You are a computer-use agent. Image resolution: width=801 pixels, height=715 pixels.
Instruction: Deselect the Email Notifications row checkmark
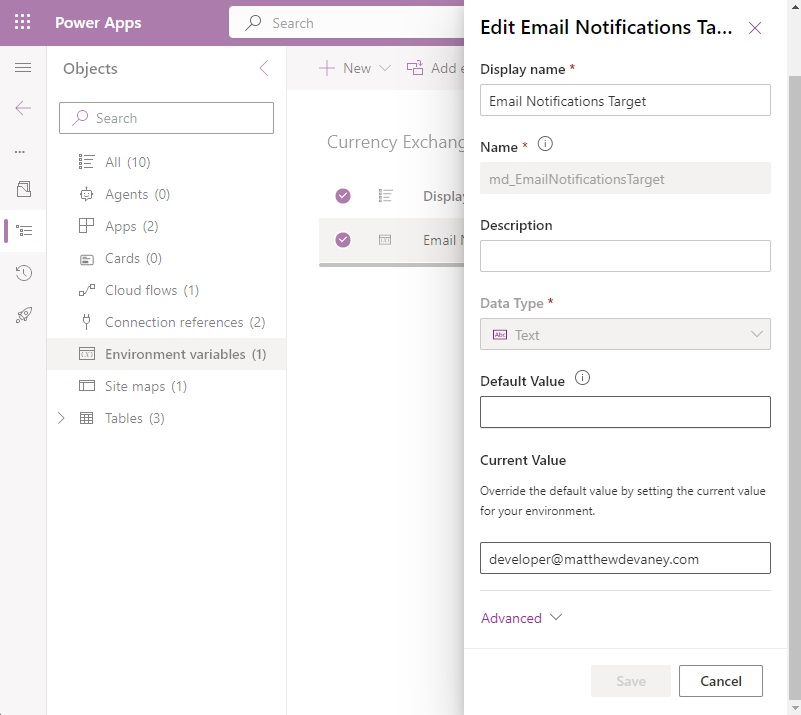click(343, 240)
